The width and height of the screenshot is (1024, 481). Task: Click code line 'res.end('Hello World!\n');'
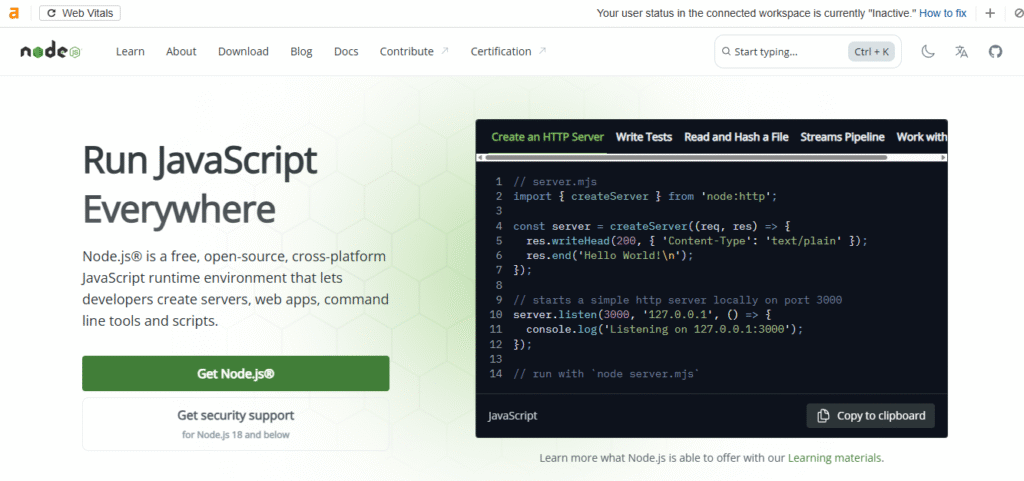click(609, 255)
